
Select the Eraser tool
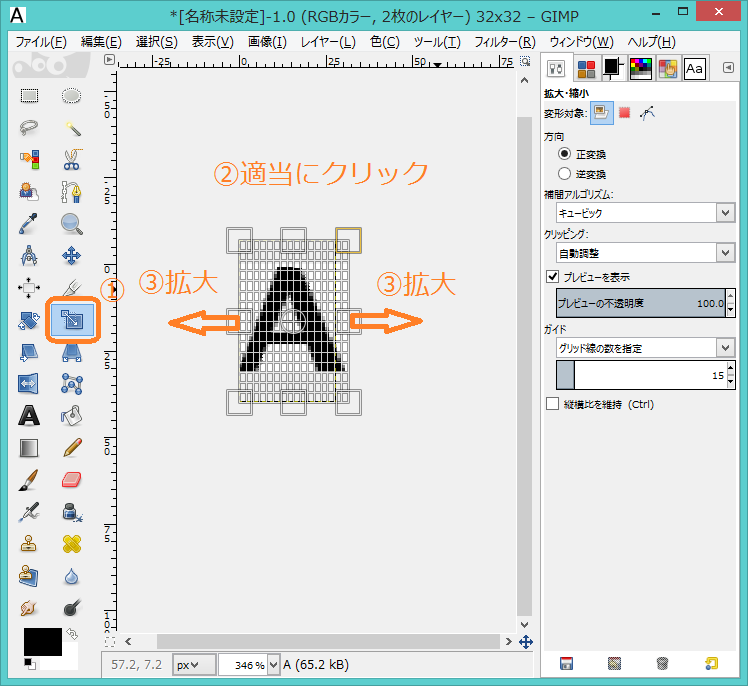72,480
